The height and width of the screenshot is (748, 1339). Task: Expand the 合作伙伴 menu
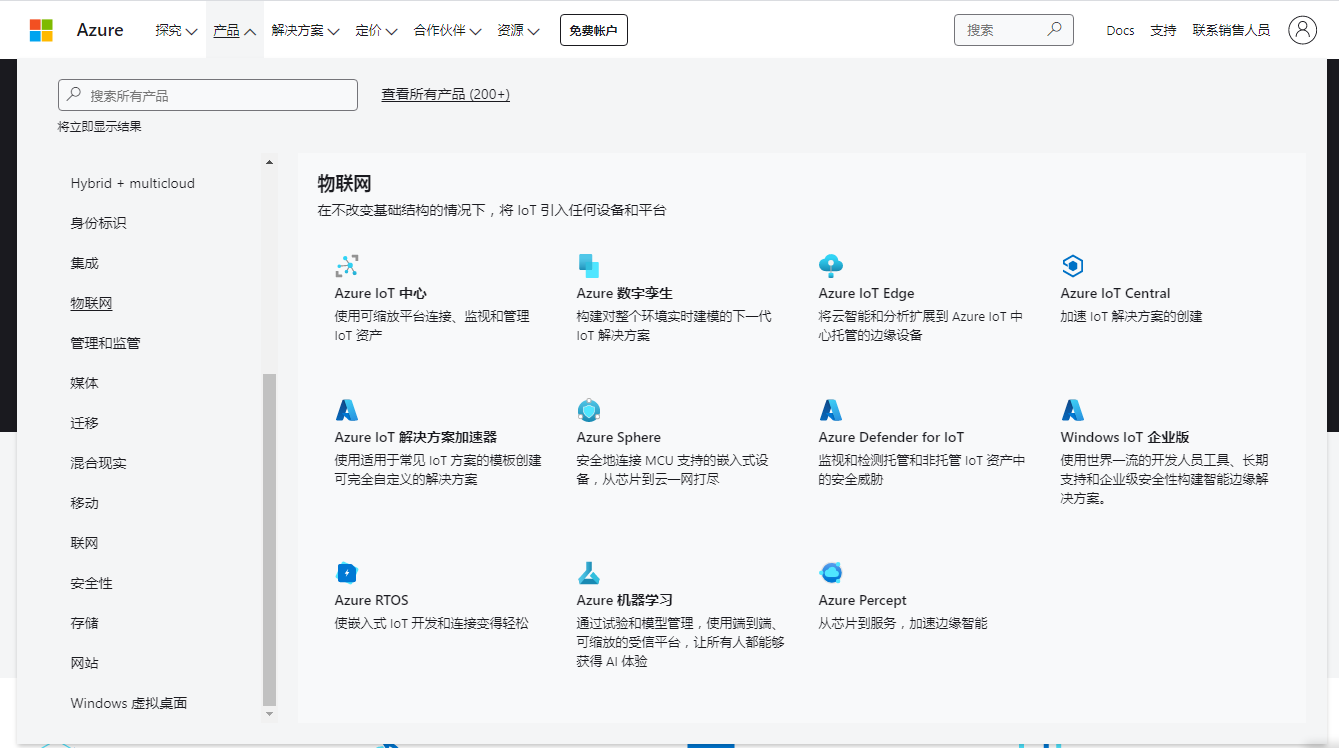[448, 30]
